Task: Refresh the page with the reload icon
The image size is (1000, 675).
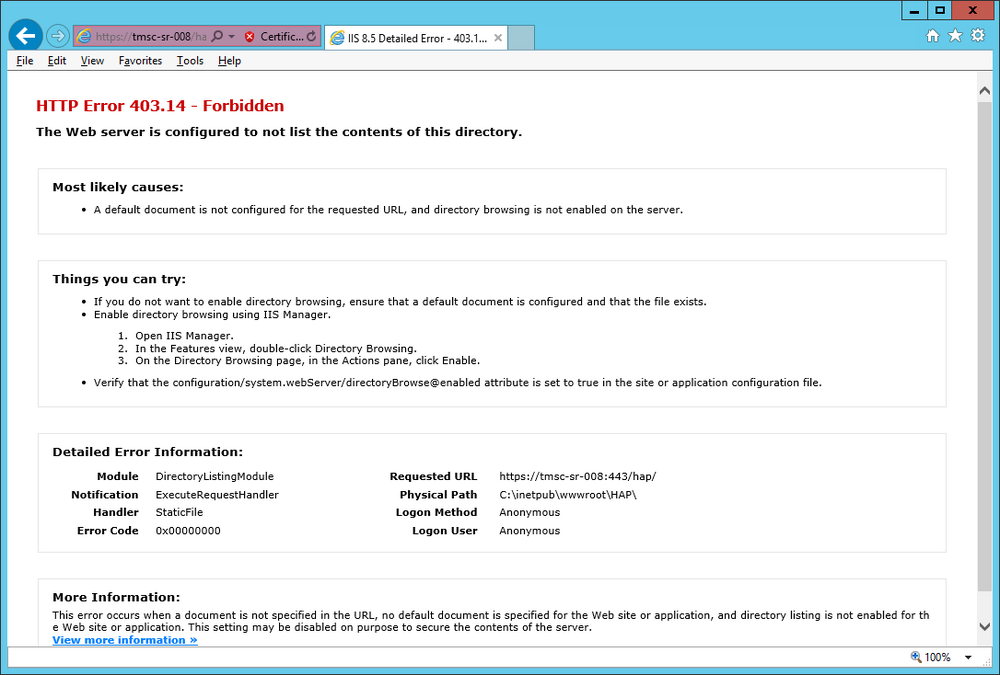Action: coord(311,36)
